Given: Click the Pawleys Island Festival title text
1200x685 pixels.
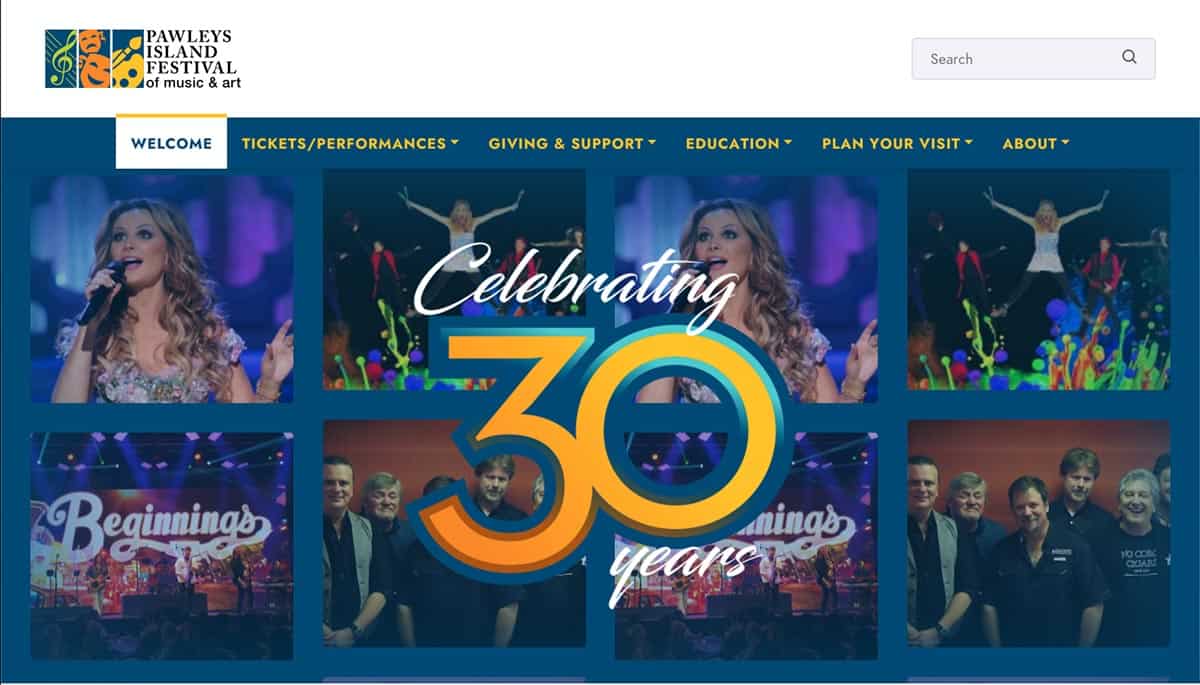Looking at the screenshot, I should coord(192,59).
